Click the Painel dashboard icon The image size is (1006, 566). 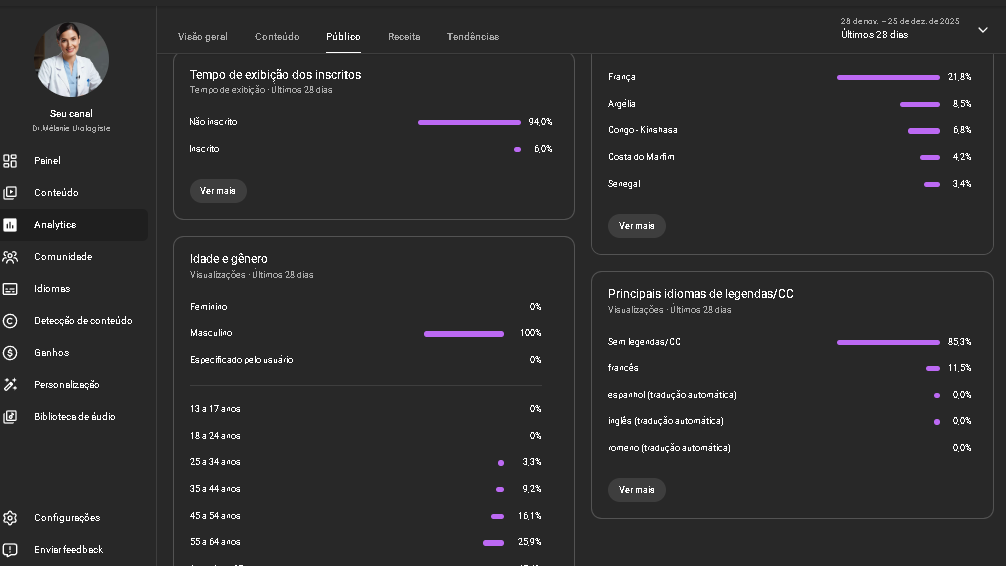click(10, 161)
